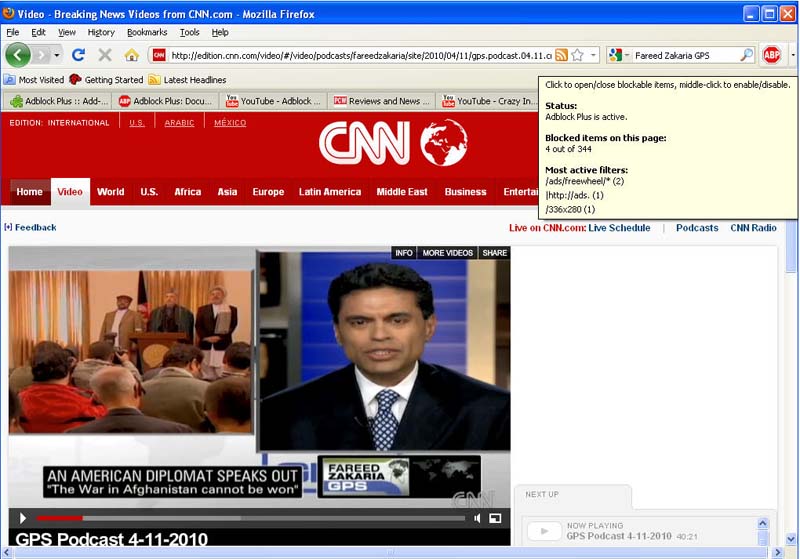Screen dimensions: 800x559
Task: Select the Video nav tab
Action: click(x=70, y=192)
